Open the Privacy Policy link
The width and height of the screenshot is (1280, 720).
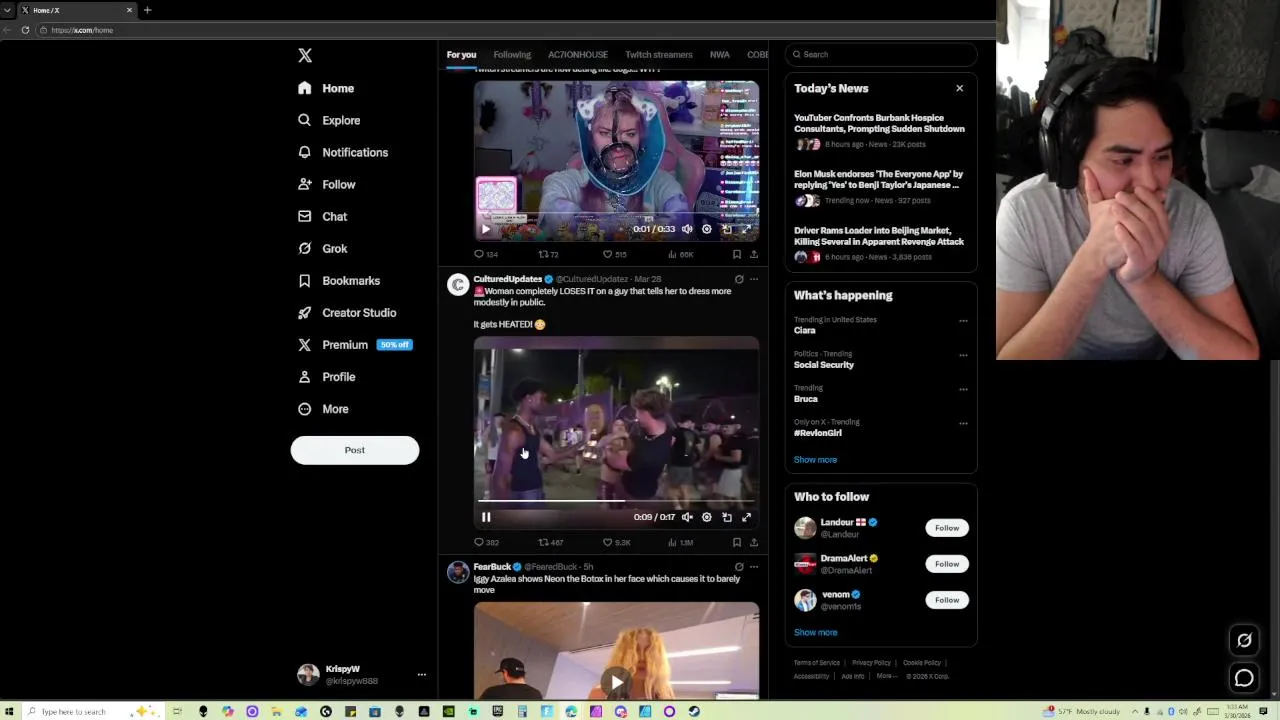point(871,662)
